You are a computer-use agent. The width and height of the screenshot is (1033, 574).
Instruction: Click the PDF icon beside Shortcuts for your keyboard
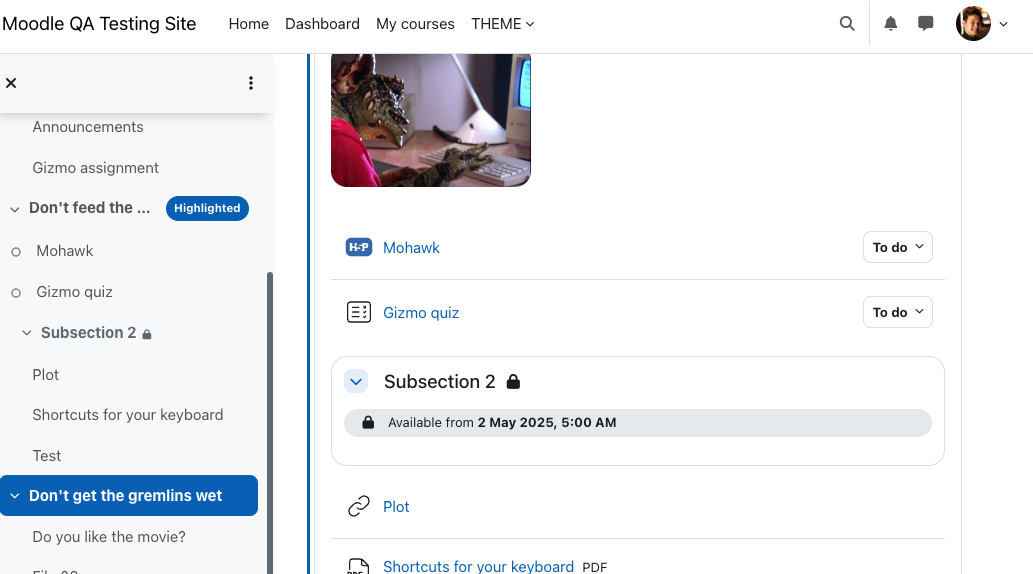pos(359,565)
